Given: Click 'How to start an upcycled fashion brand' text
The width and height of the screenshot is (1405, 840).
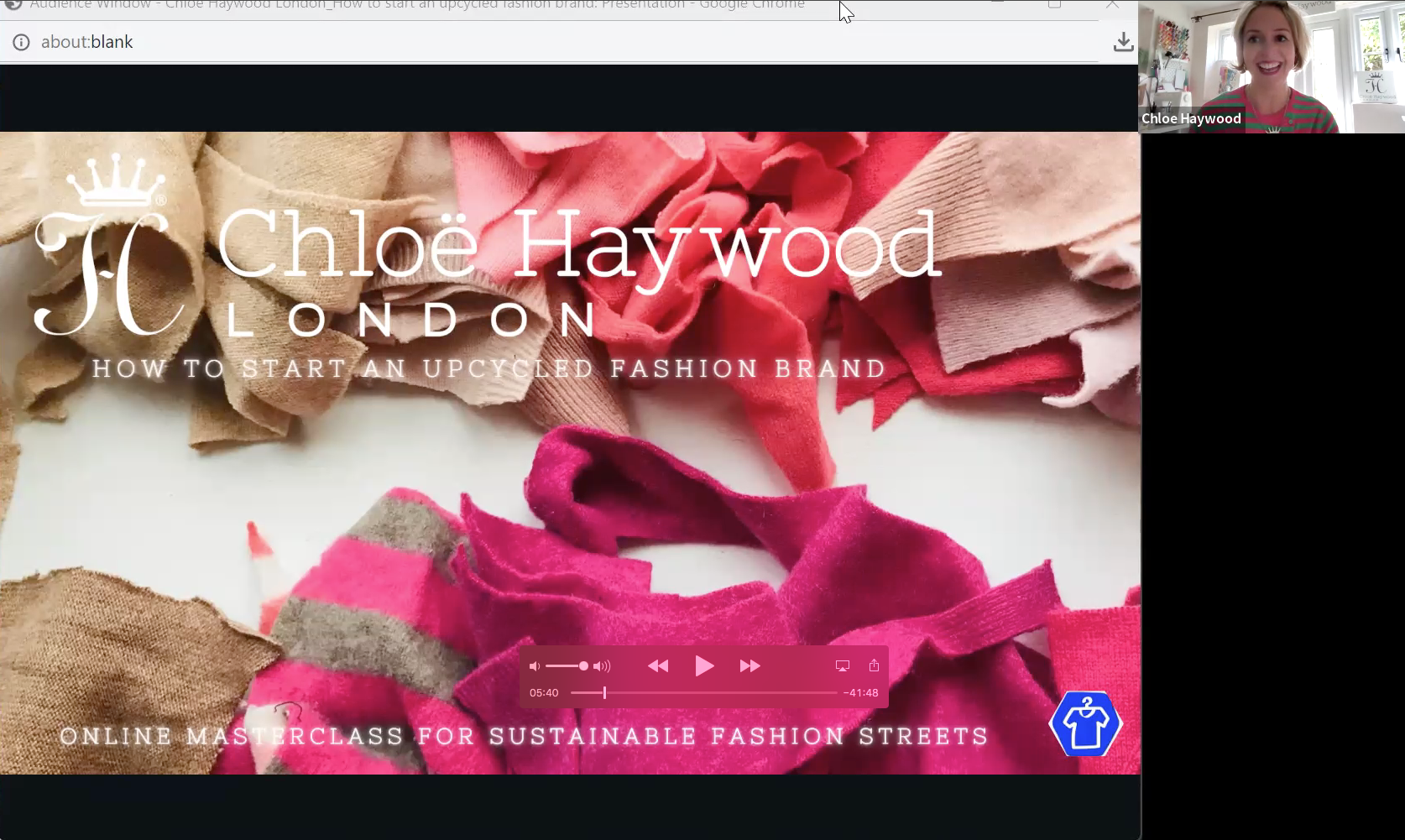Looking at the screenshot, I should point(488,368).
